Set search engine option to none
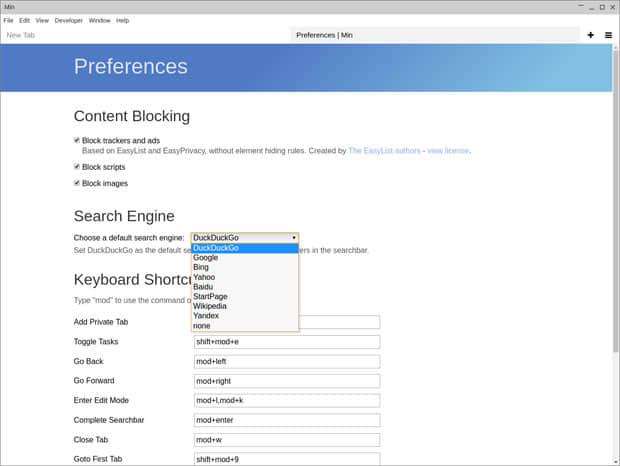The width and height of the screenshot is (620, 466). [x=202, y=325]
